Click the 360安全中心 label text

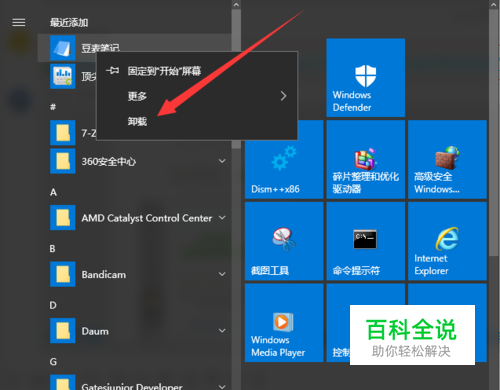click(x=109, y=162)
